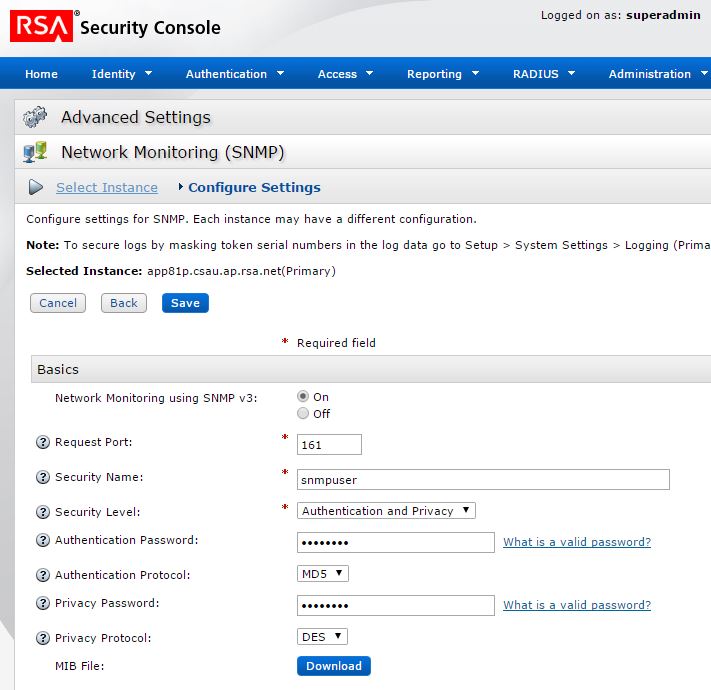The height and width of the screenshot is (690, 711).
Task: Click help icon for Authentication Password
Action: (x=43, y=541)
